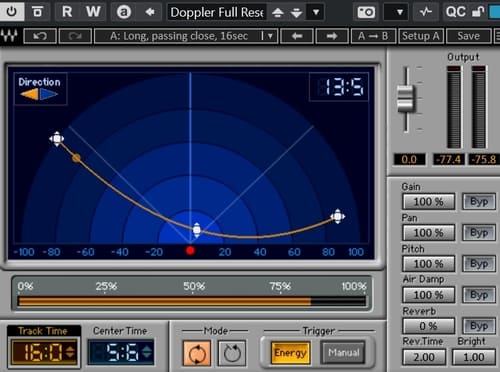This screenshot has width=500, height=372.
Task: Toggle the plugin power bypass button
Action: [x=12, y=12]
